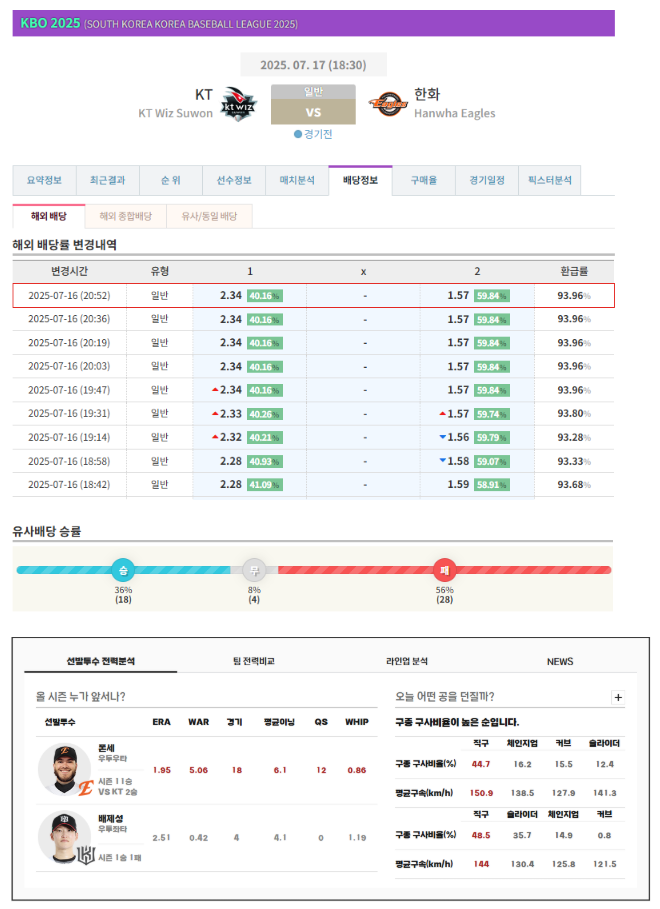Click the KT Wiz team logo
This screenshot has height=909, width=660.
(x=239, y=104)
